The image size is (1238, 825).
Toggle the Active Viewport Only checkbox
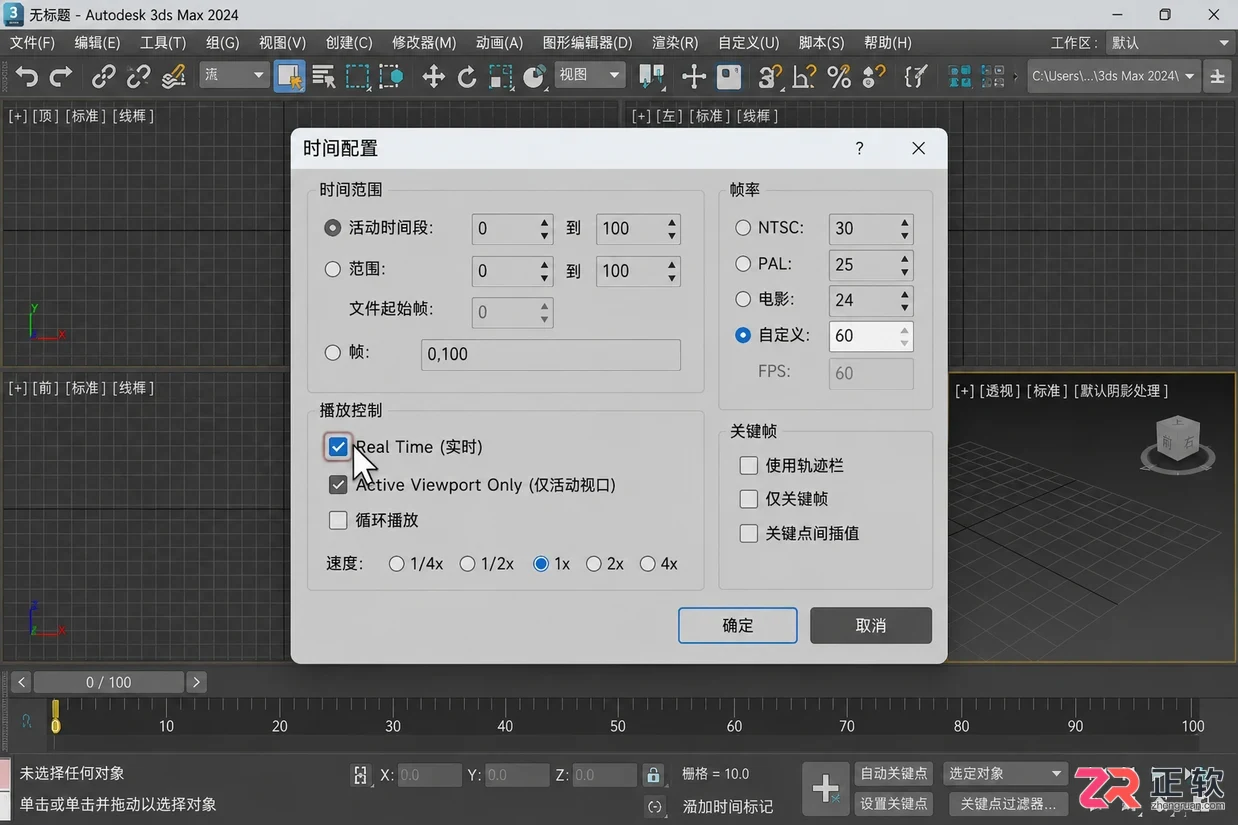338,485
